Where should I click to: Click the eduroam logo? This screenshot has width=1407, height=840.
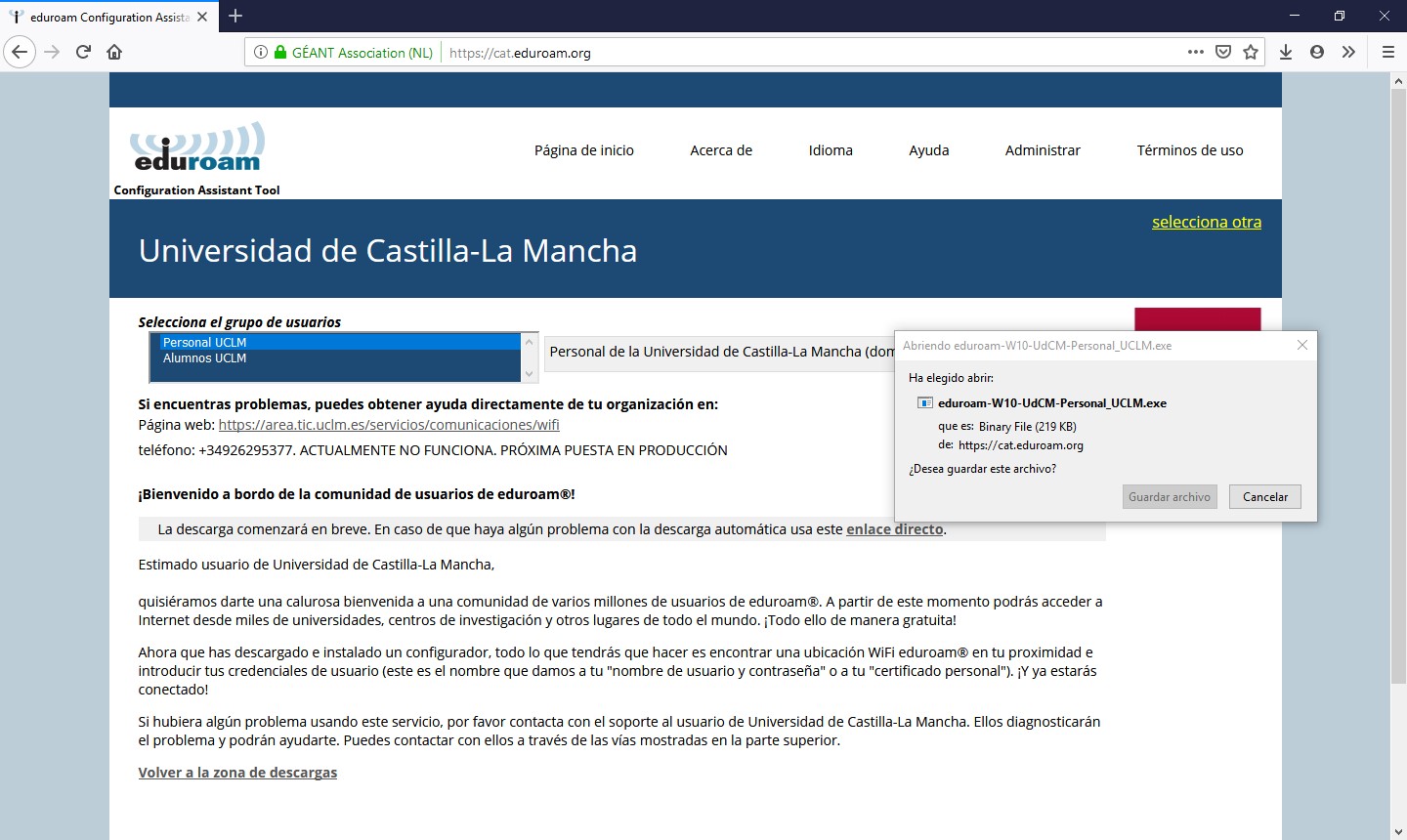(x=197, y=148)
